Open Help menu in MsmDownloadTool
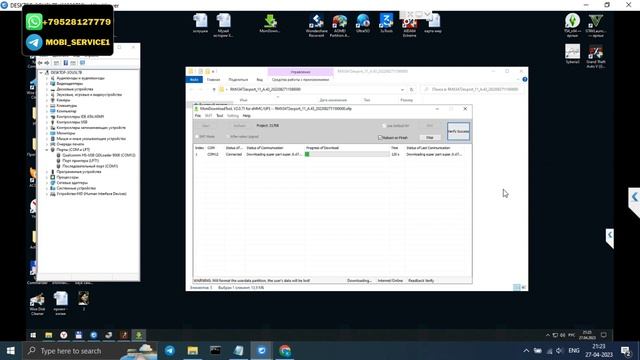The image size is (640, 360). [247, 116]
